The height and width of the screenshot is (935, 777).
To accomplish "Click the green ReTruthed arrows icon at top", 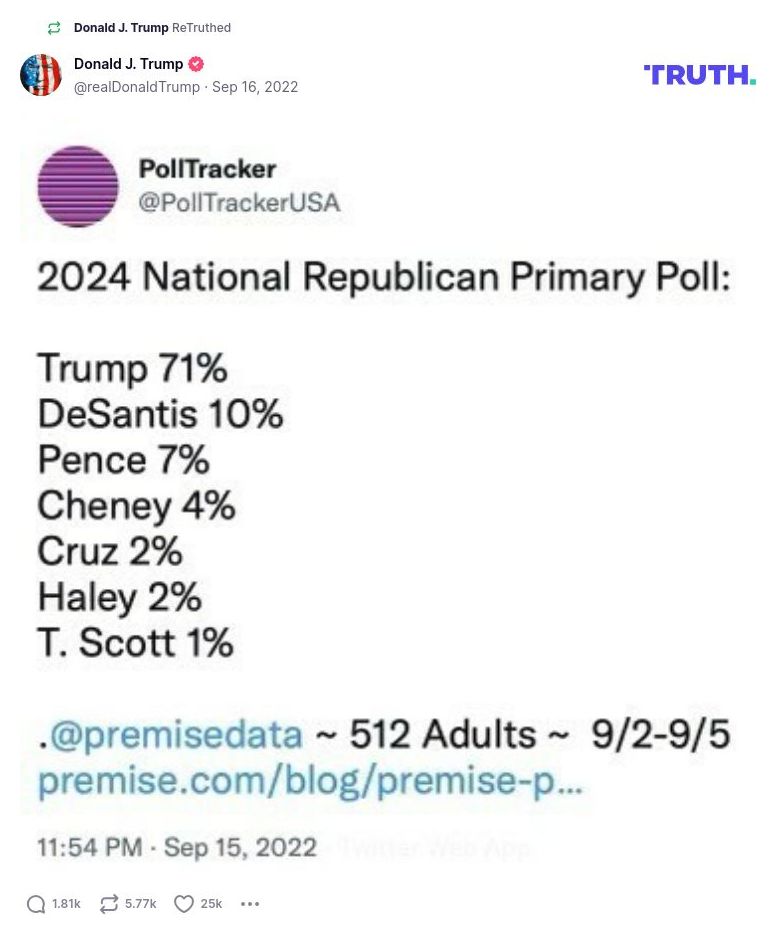I will (53, 28).
